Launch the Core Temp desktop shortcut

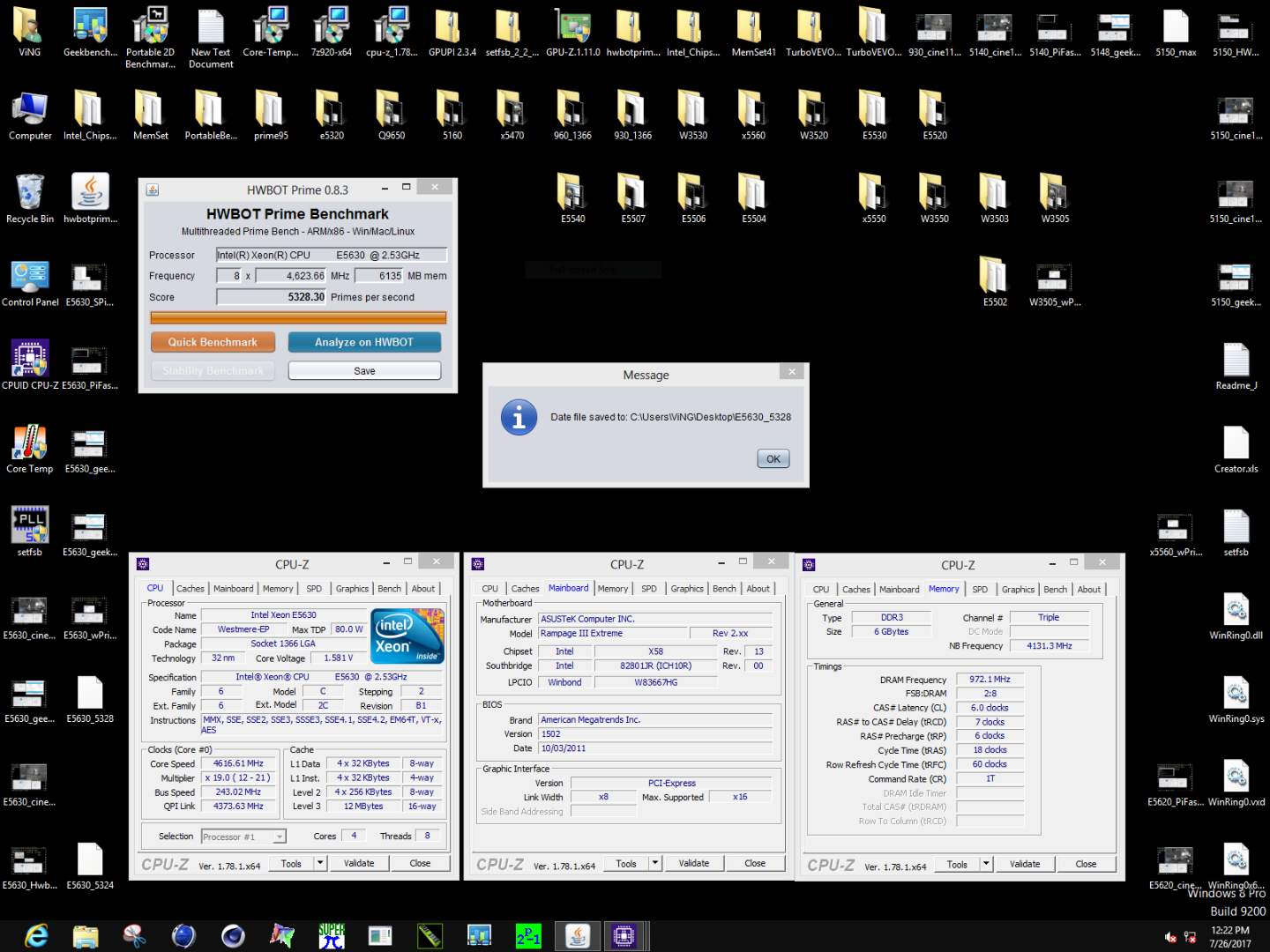click(30, 448)
